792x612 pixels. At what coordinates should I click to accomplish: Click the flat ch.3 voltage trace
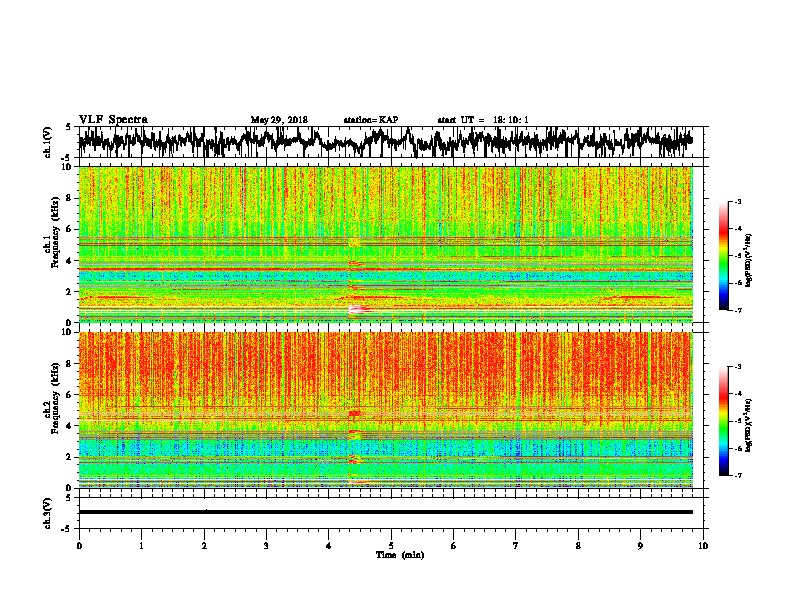pyautogui.click(x=385, y=512)
